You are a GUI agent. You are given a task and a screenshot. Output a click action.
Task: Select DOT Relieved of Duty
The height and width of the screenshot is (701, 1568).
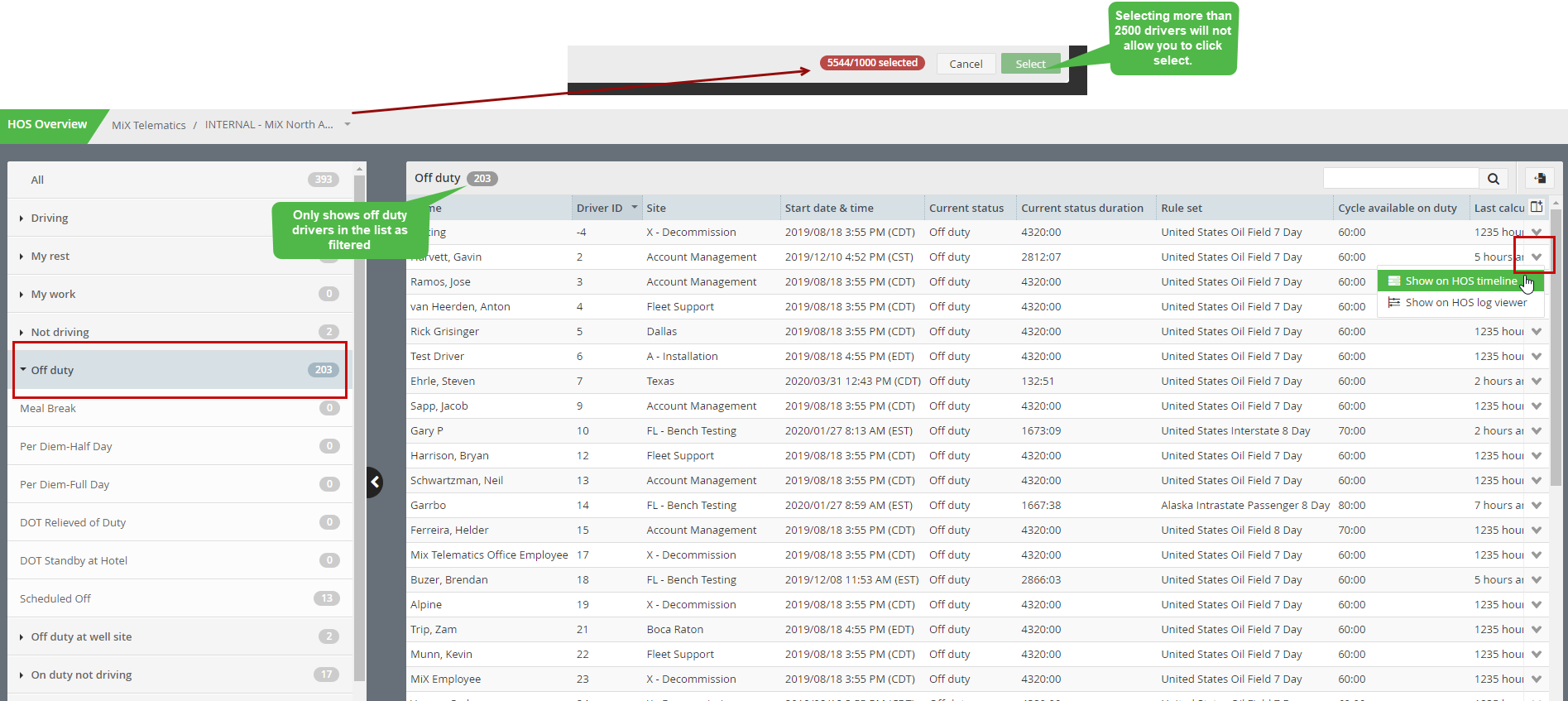coord(180,522)
